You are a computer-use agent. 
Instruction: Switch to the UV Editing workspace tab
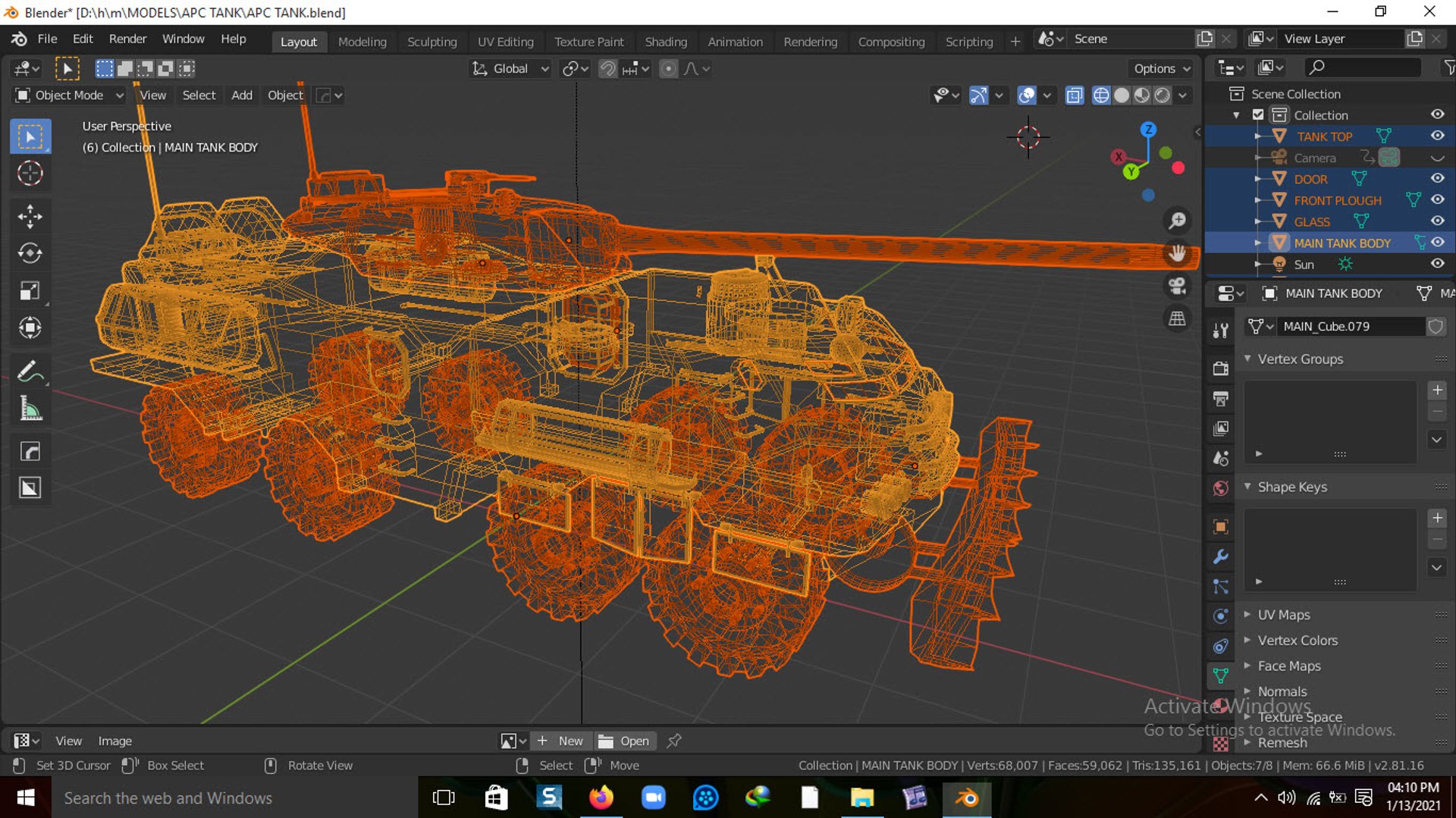(x=505, y=42)
